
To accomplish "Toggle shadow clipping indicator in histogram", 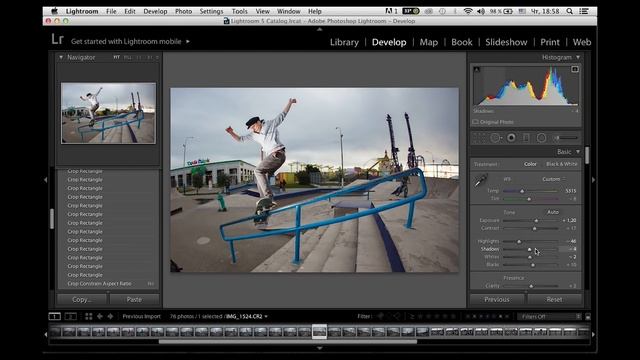I will click(x=477, y=69).
